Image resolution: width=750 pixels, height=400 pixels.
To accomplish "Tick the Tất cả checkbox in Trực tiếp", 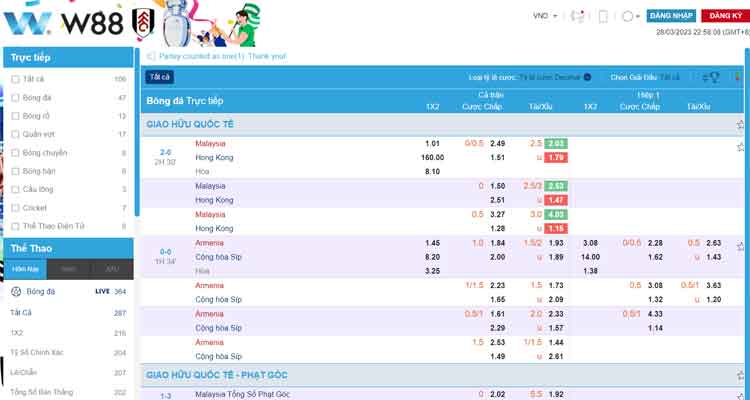I will (x=15, y=79).
